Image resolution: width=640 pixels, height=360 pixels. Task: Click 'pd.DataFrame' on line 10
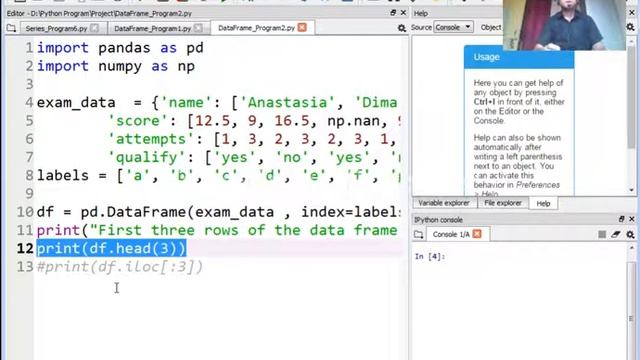point(133,212)
